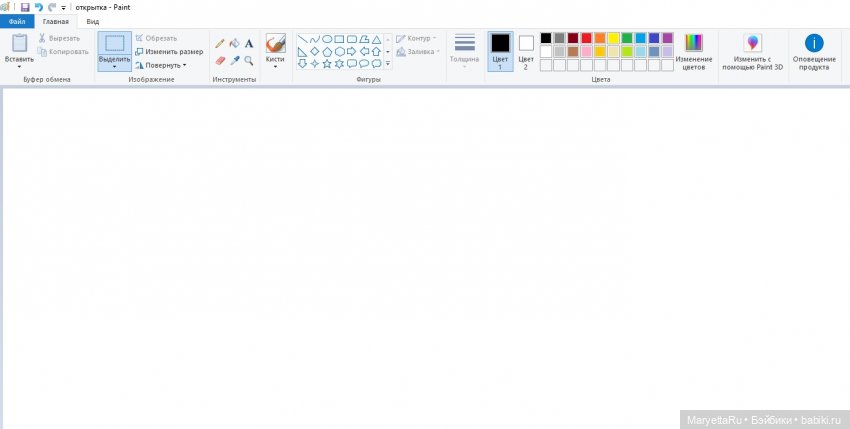Toggle Цвет 1 as active color
Screen dimensions: 850x429
pos(500,50)
